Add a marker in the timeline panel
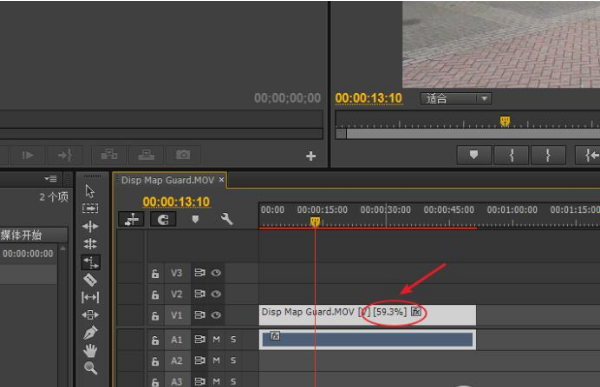 pyautogui.click(x=195, y=219)
